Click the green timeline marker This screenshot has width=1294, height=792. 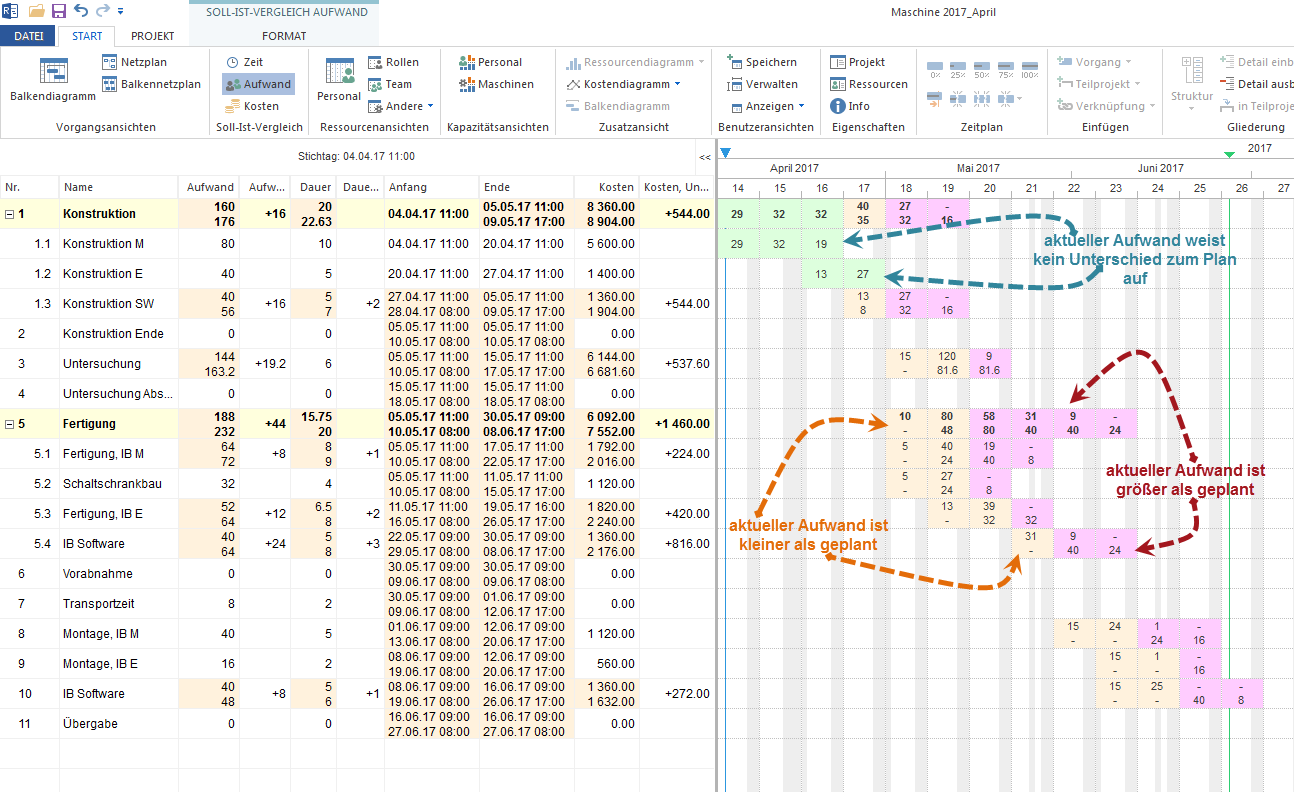[x=1229, y=154]
